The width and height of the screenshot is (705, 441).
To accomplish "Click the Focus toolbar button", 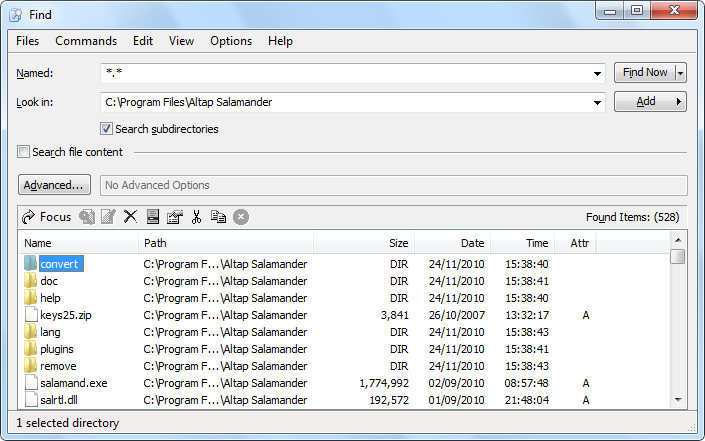I will coord(47,217).
